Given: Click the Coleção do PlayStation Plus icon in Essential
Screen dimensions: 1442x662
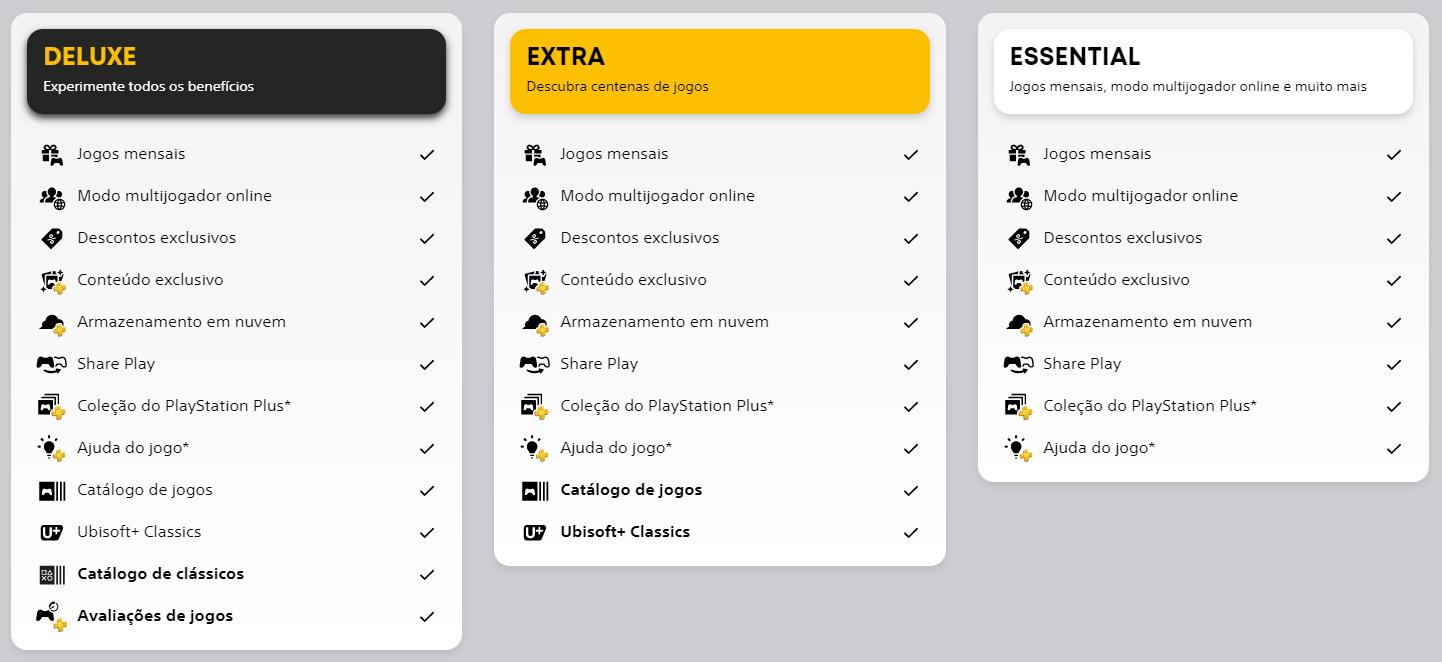Looking at the screenshot, I should (1018, 407).
